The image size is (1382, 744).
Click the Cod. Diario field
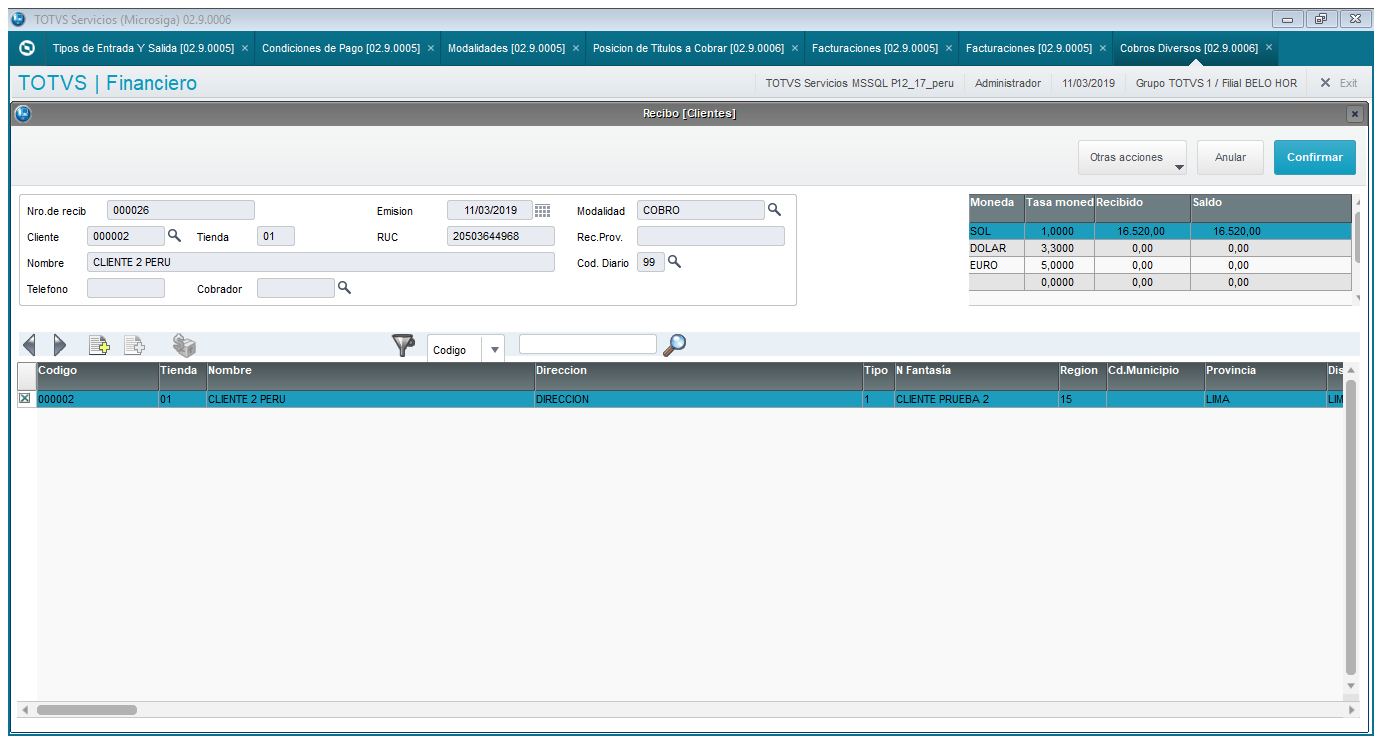click(x=651, y=262)
